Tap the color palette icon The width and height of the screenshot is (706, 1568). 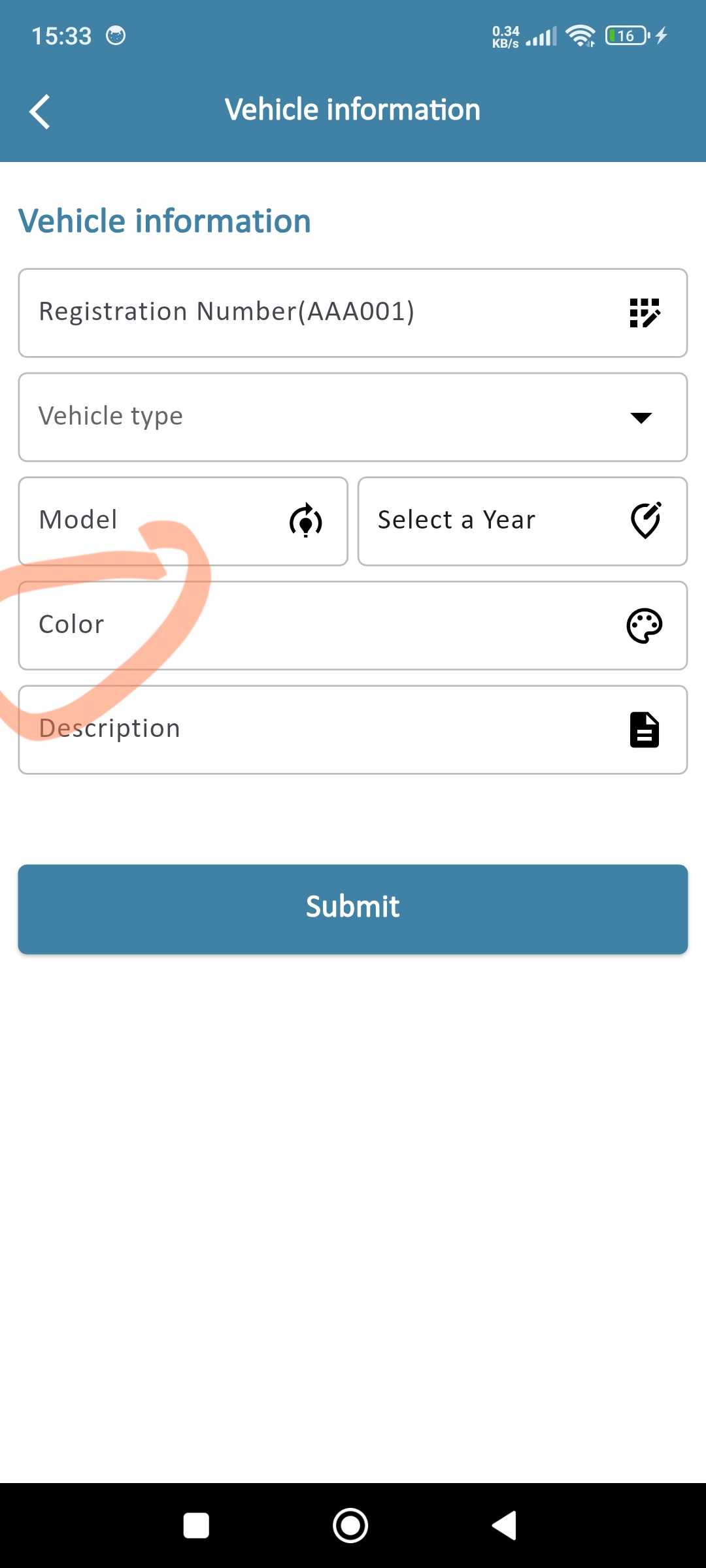coord(645,626)
